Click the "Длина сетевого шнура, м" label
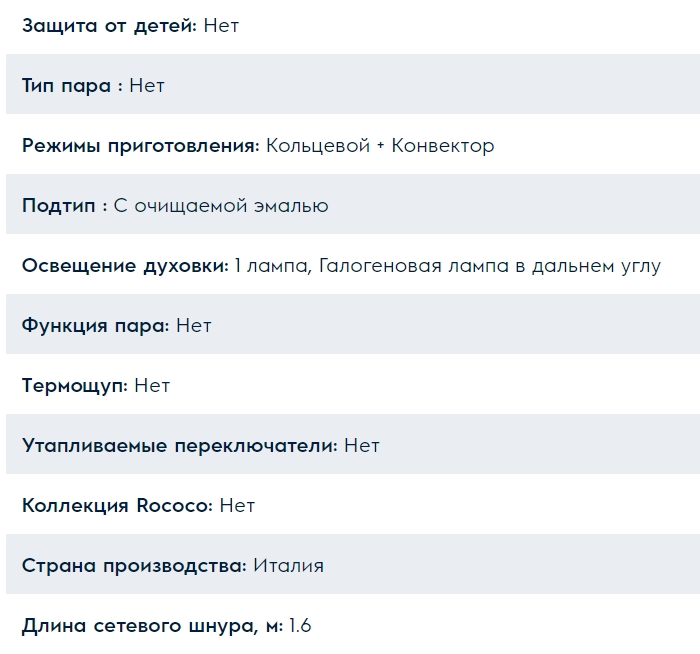Screen dimensions: 700x654 tap(152, 626)
